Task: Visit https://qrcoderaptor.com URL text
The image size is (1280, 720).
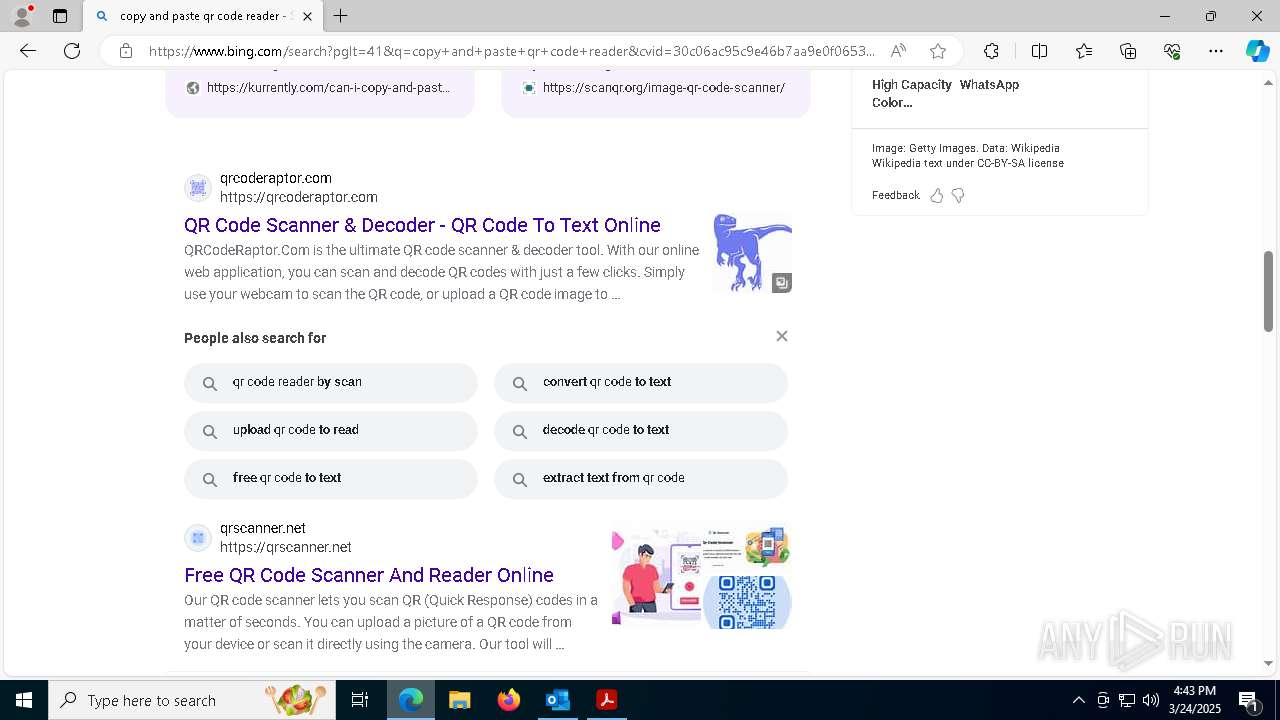Action: (299, 197)
